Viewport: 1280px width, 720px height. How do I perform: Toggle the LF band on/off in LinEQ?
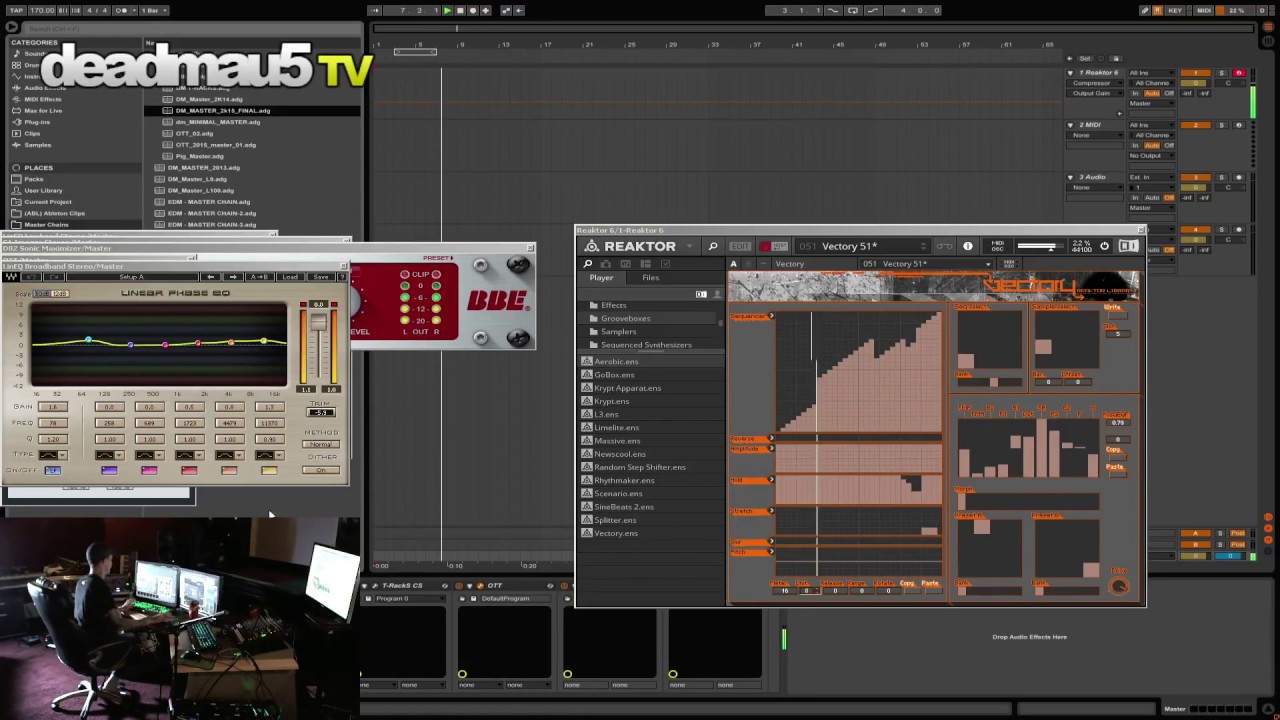52,470
